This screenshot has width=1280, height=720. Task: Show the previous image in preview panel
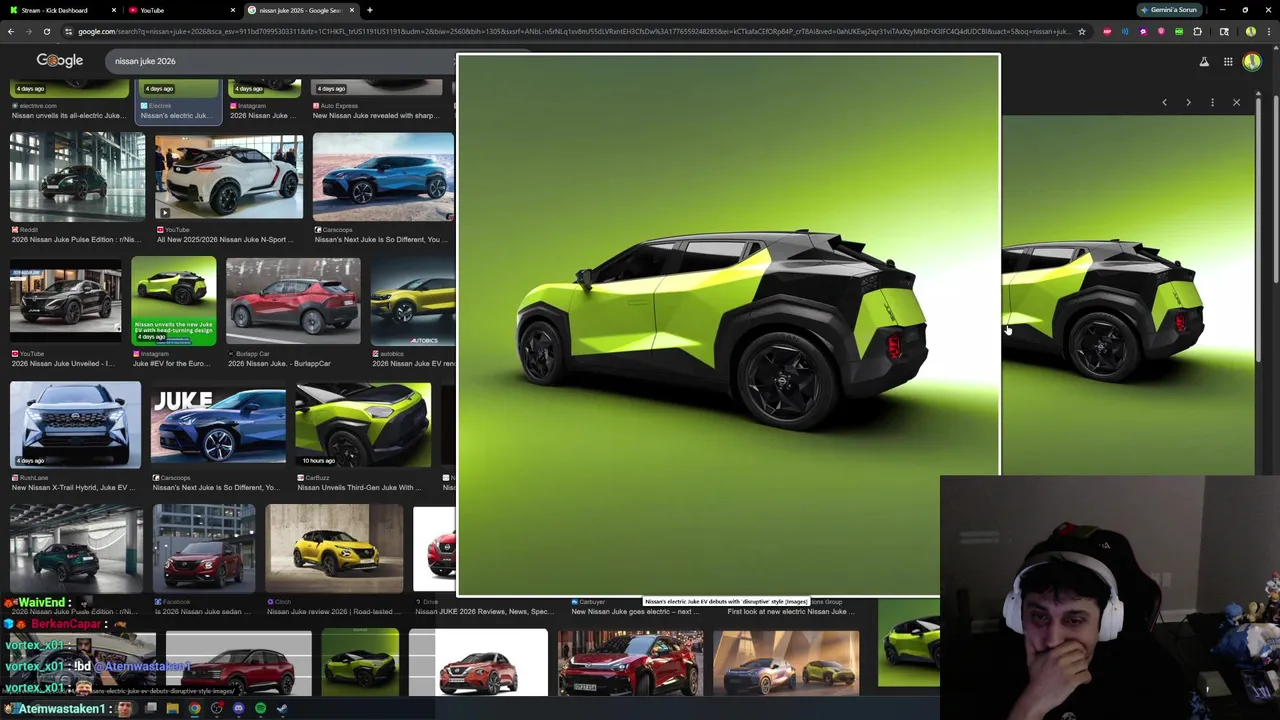pyautogui.click(x=1164, y=102)
